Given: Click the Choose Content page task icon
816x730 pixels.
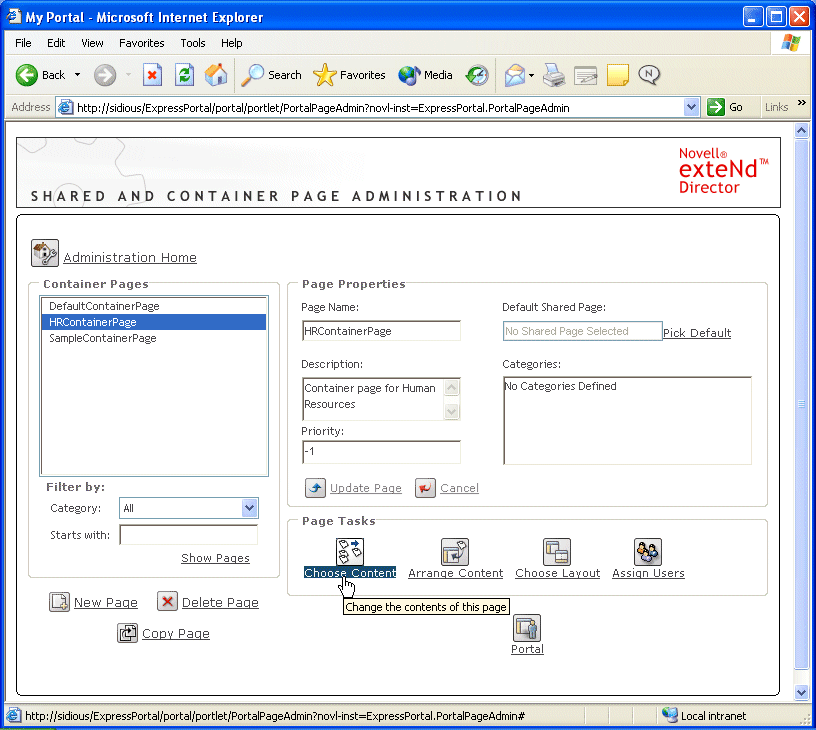Looking at the screenshot, I should pos(350,551).
